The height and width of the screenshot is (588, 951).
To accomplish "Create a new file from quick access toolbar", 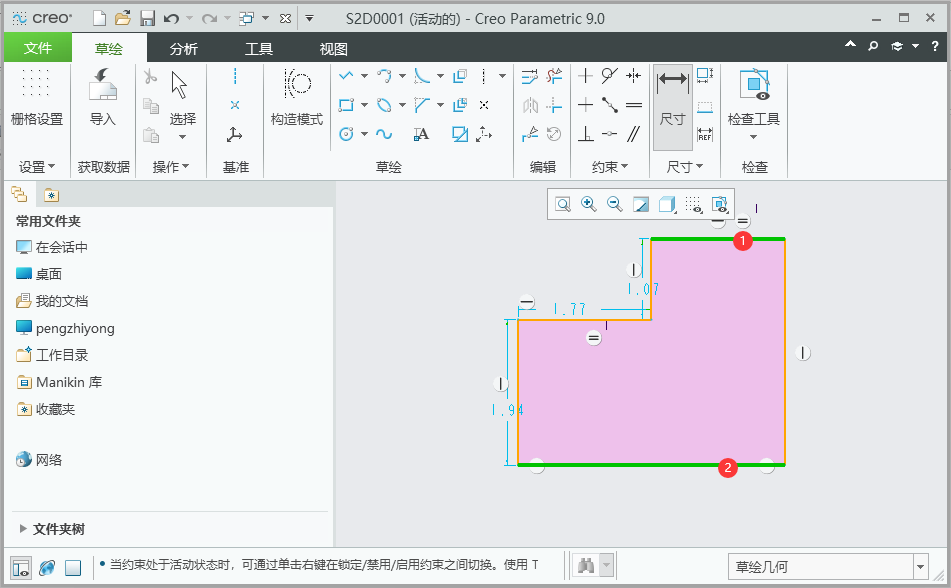I will [99, 19].
